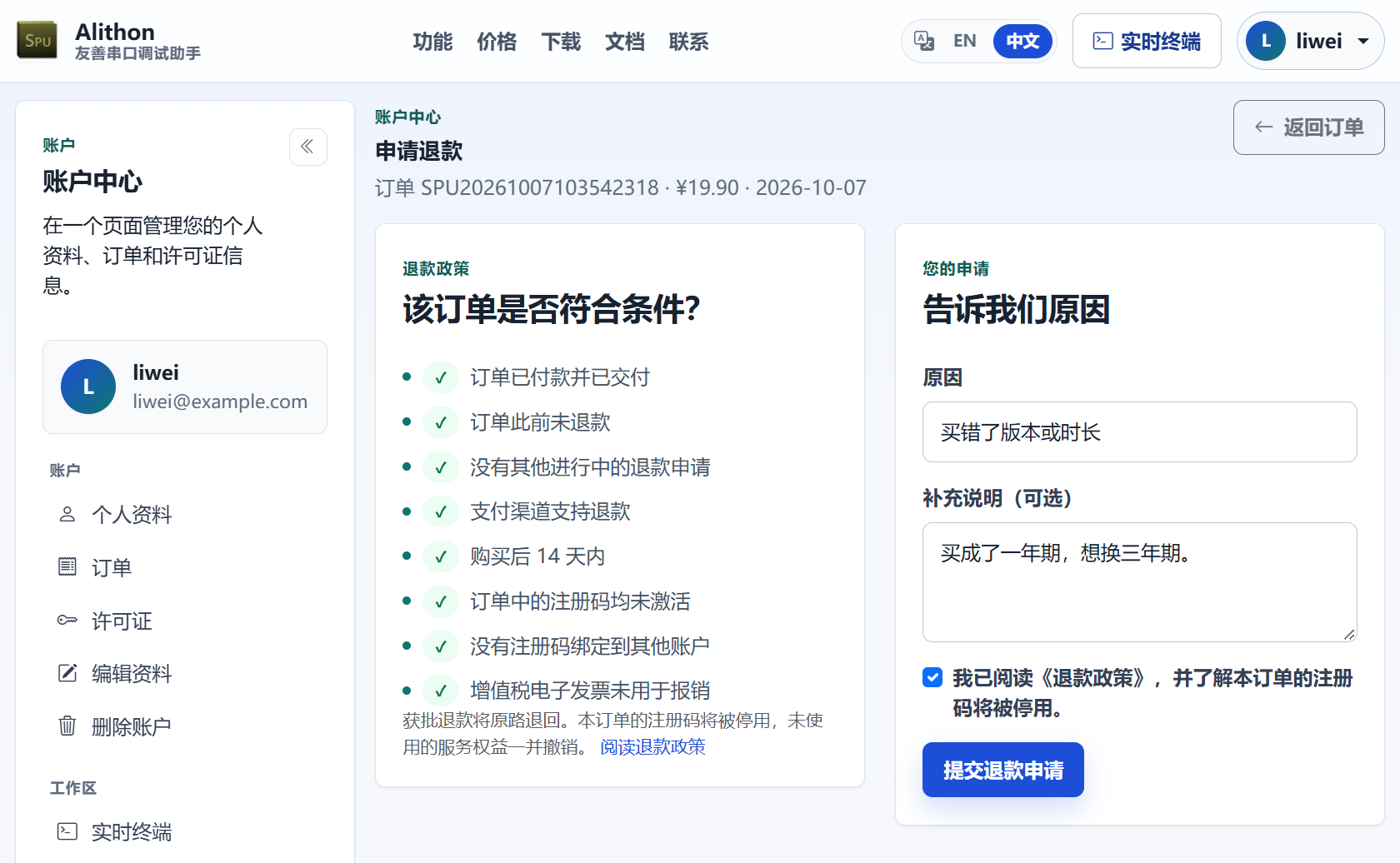The height and width of the screenshot is (863, 1400).
Task: Go to 价格 in top navigation
Action: point(497,42)
